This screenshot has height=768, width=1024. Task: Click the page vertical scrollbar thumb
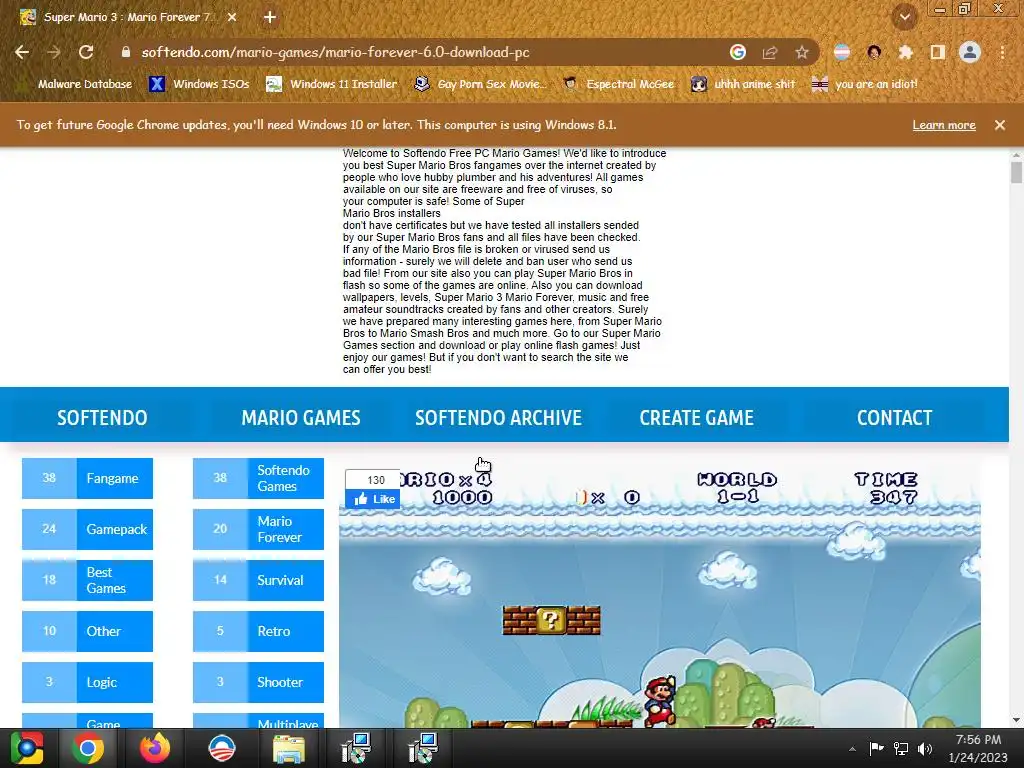coord(1016,172)
